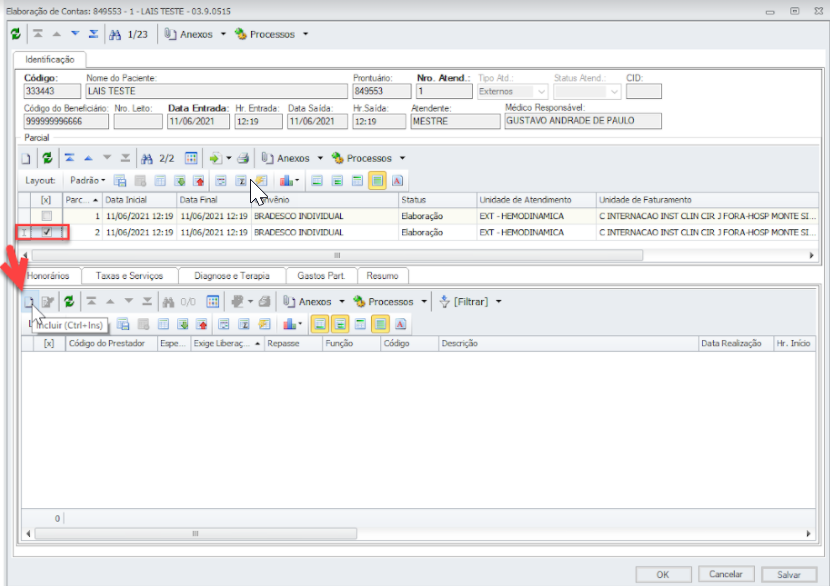
Task: Switch to Diagnose e Terapia tab
Action: (x=232, y=276)
